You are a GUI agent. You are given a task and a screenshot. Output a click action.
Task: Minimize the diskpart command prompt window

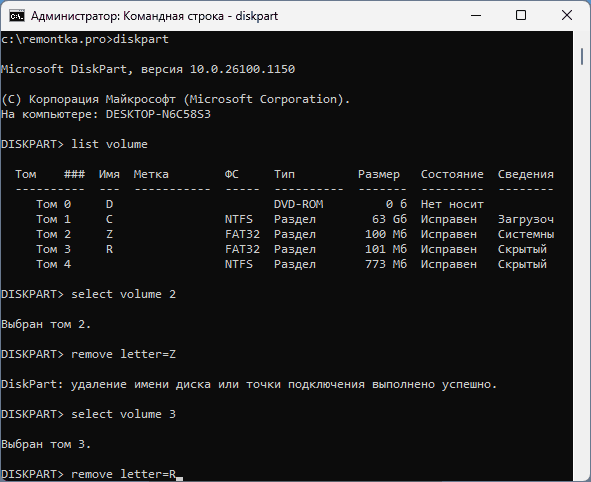tap(476, 15)
